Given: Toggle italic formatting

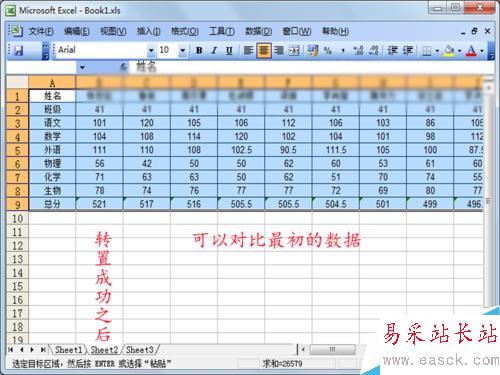Looking at the screenshot, I should click(x=214, y=51).
